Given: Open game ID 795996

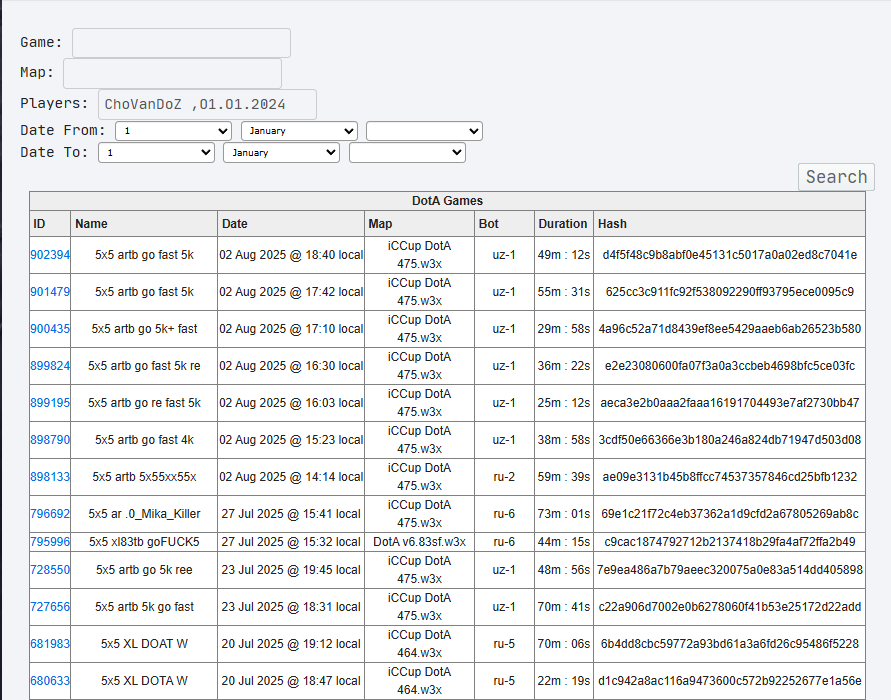Looking at the screenshot, I should pos(50,541).
